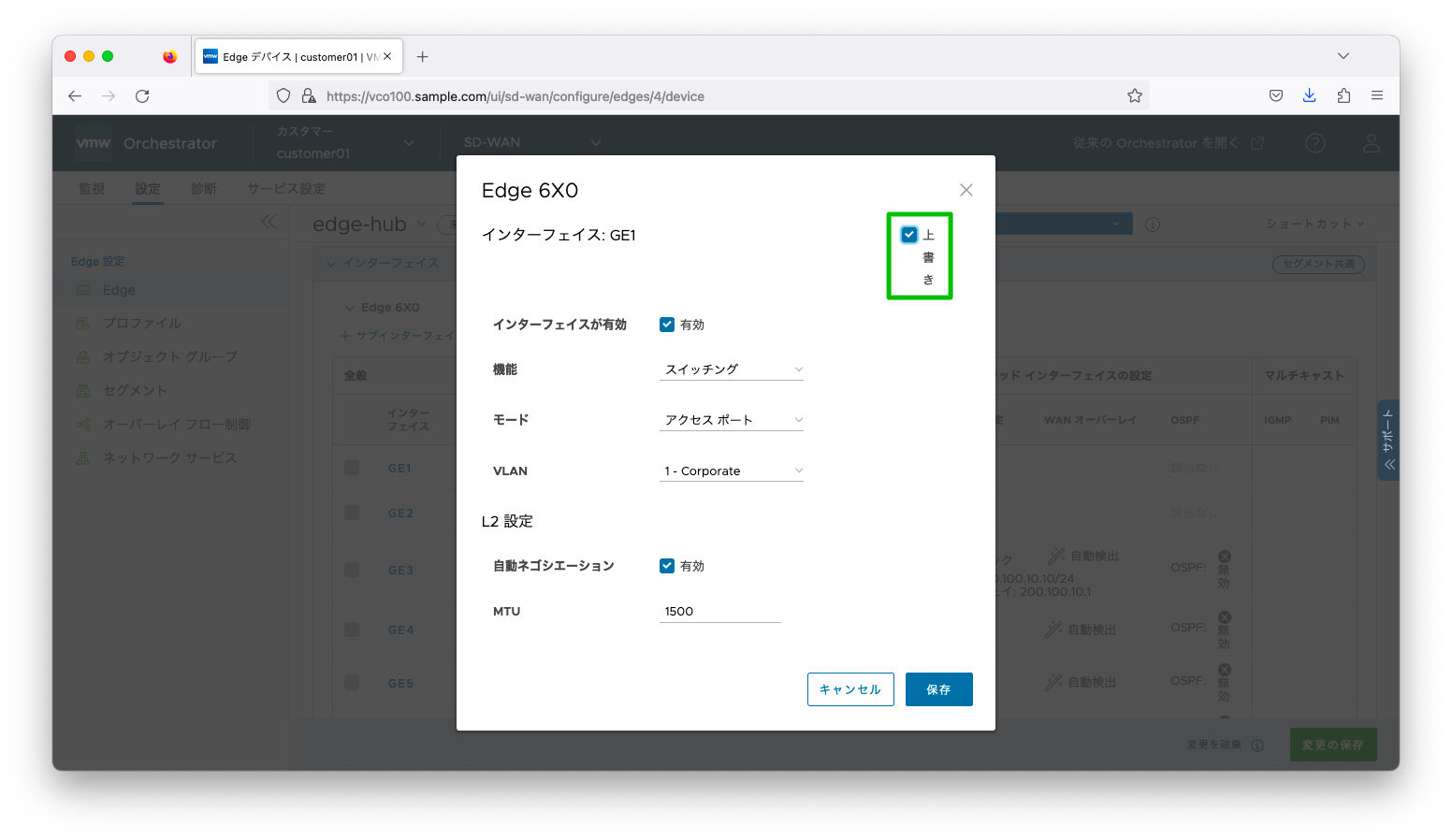The width and height of the screenshot is (1452, 840).
Task: Select オブジェクト グループ in sidebar
Action: [171, 356]
